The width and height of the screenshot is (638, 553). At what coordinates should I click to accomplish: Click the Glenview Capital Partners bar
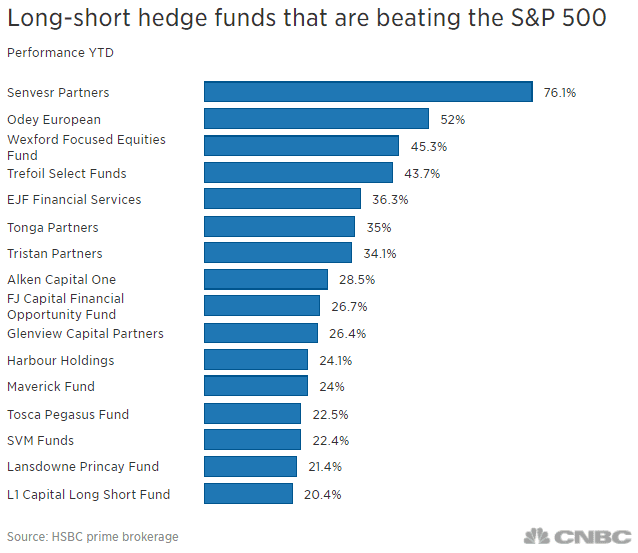[261, 333]
